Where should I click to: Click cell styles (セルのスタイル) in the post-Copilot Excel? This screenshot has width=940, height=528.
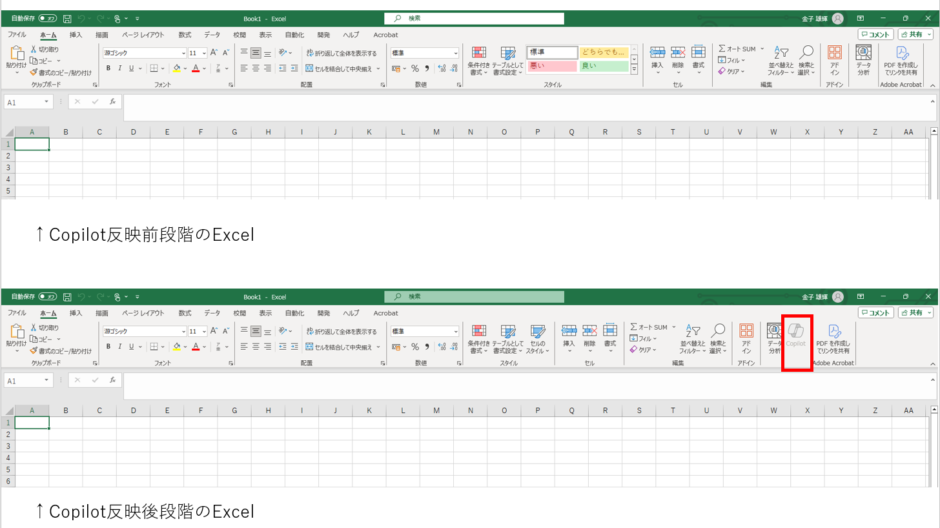point(537,339)
